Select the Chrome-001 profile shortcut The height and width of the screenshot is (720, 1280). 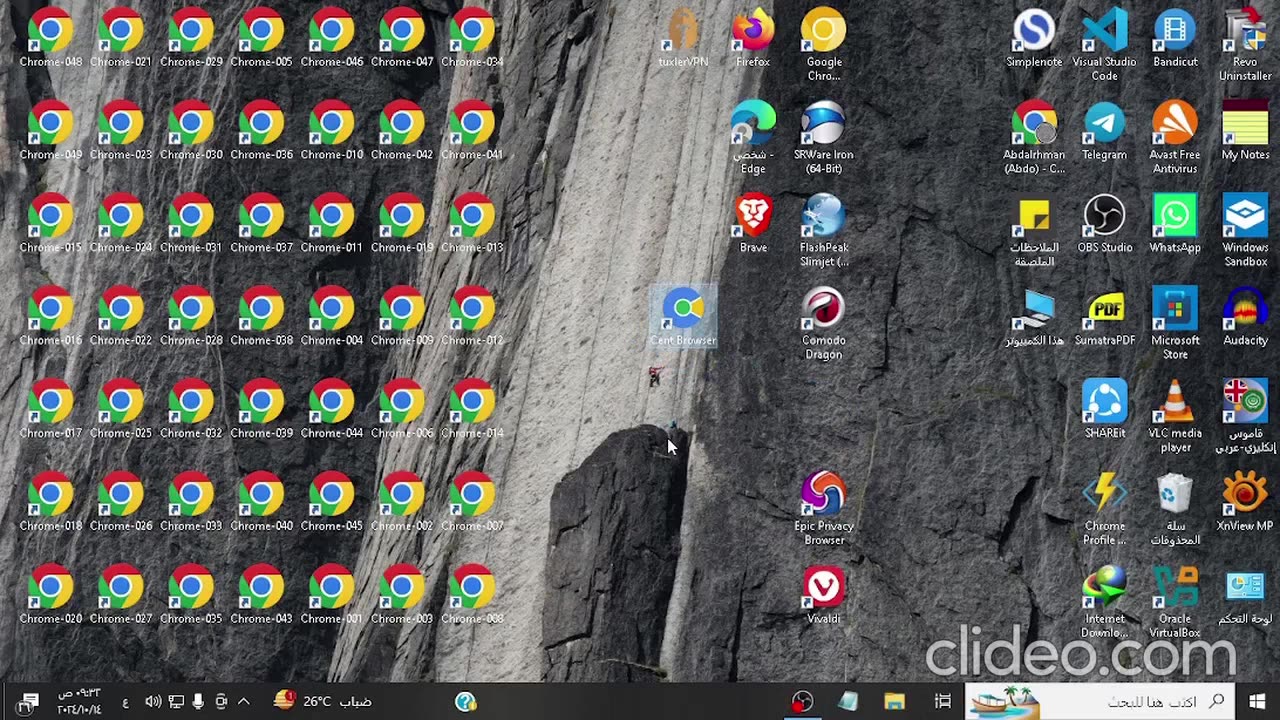coord(332,596)
